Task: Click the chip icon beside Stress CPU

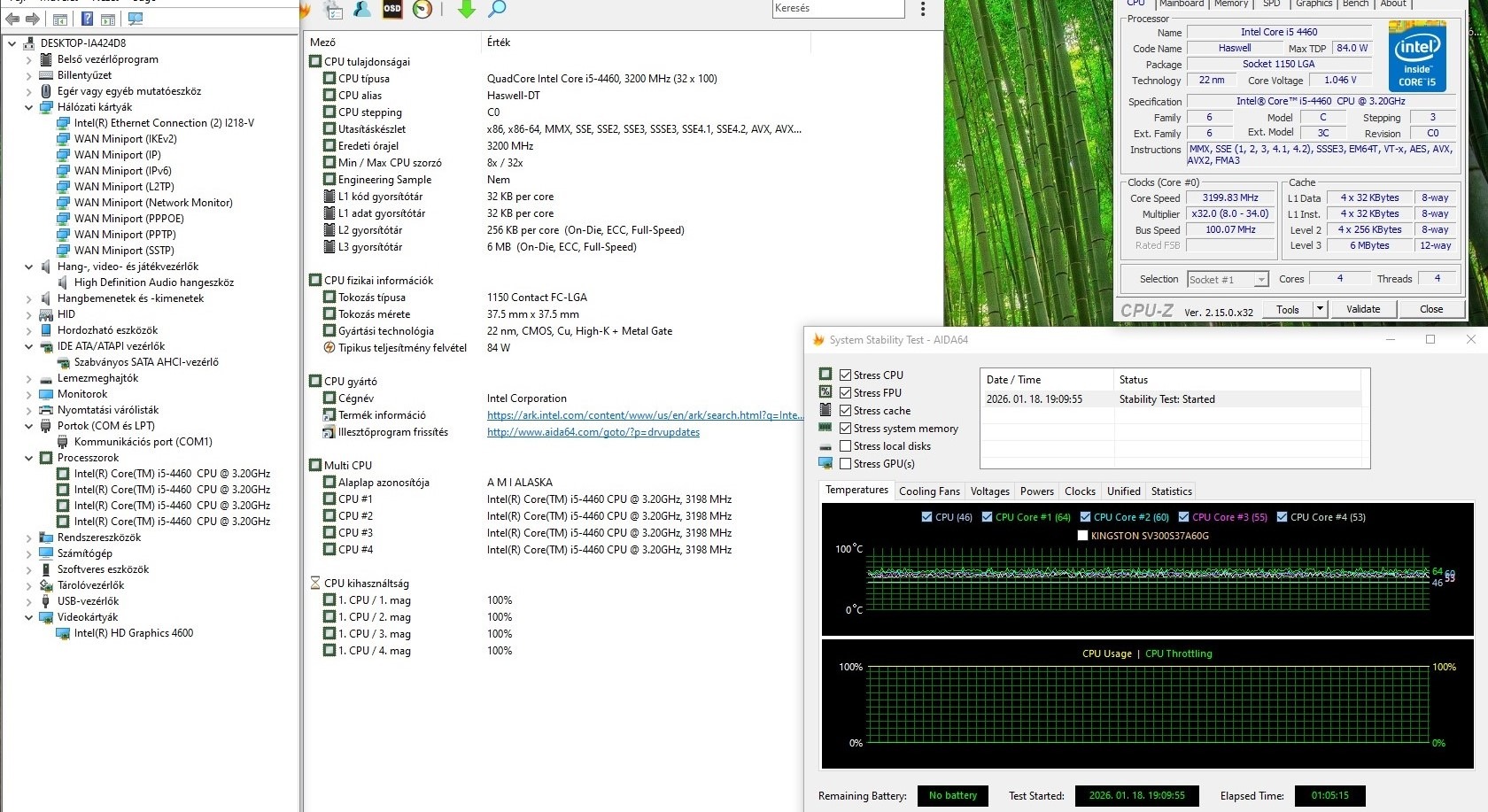Action: click(825, 375)
